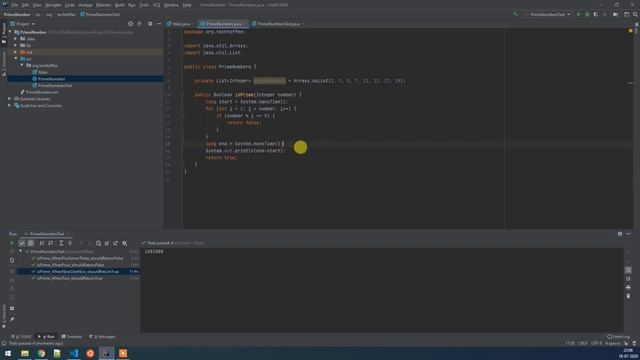
Task: Select PrimeNumbers class in project tree
Action: pyautogui.click(x=51, y=79)
